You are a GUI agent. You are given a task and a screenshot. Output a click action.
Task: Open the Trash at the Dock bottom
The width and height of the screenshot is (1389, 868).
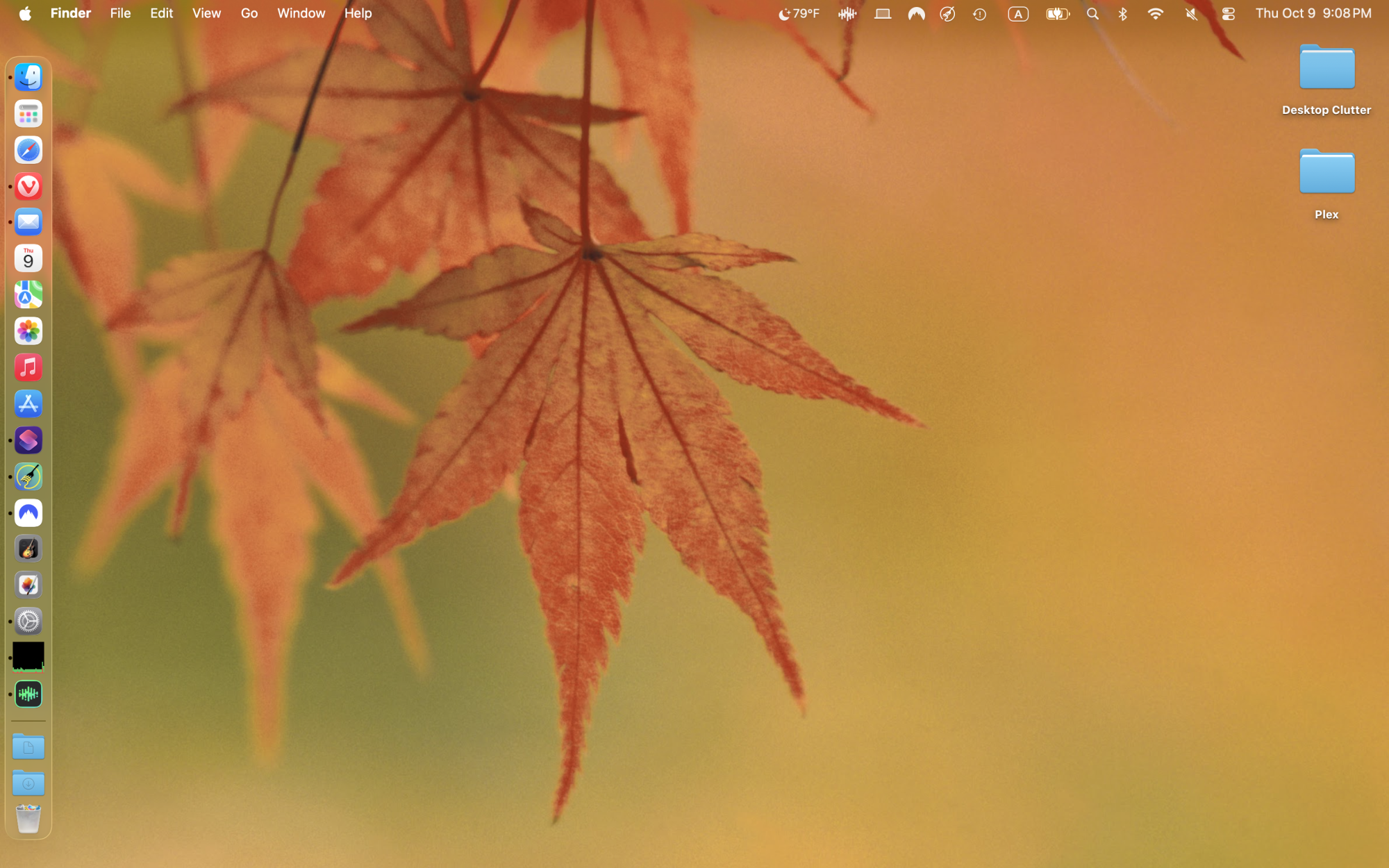(28, 817)
